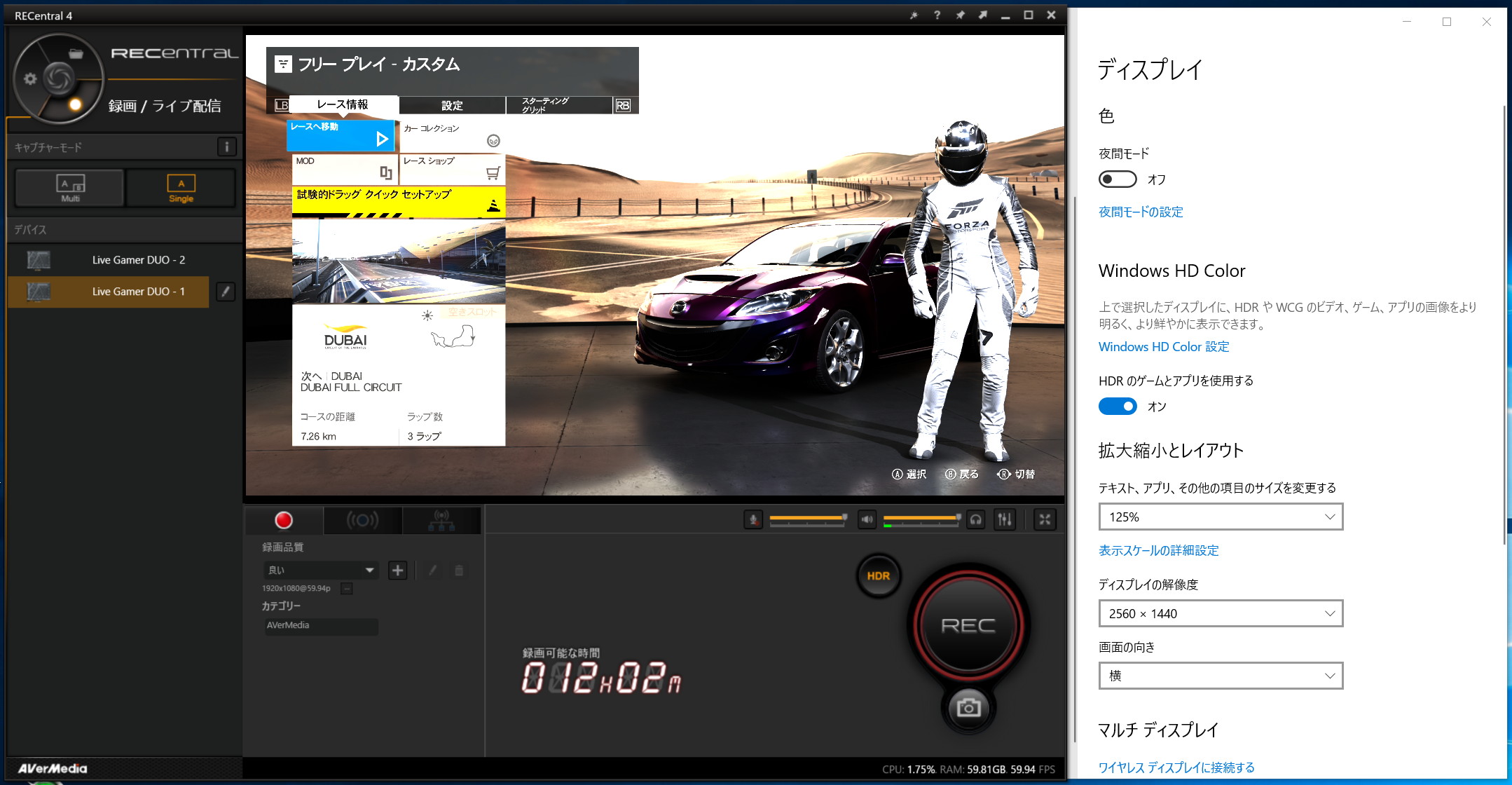1512x785 pixels.
Task: Start recording with the REC button
Action: [x=968, y=625]
